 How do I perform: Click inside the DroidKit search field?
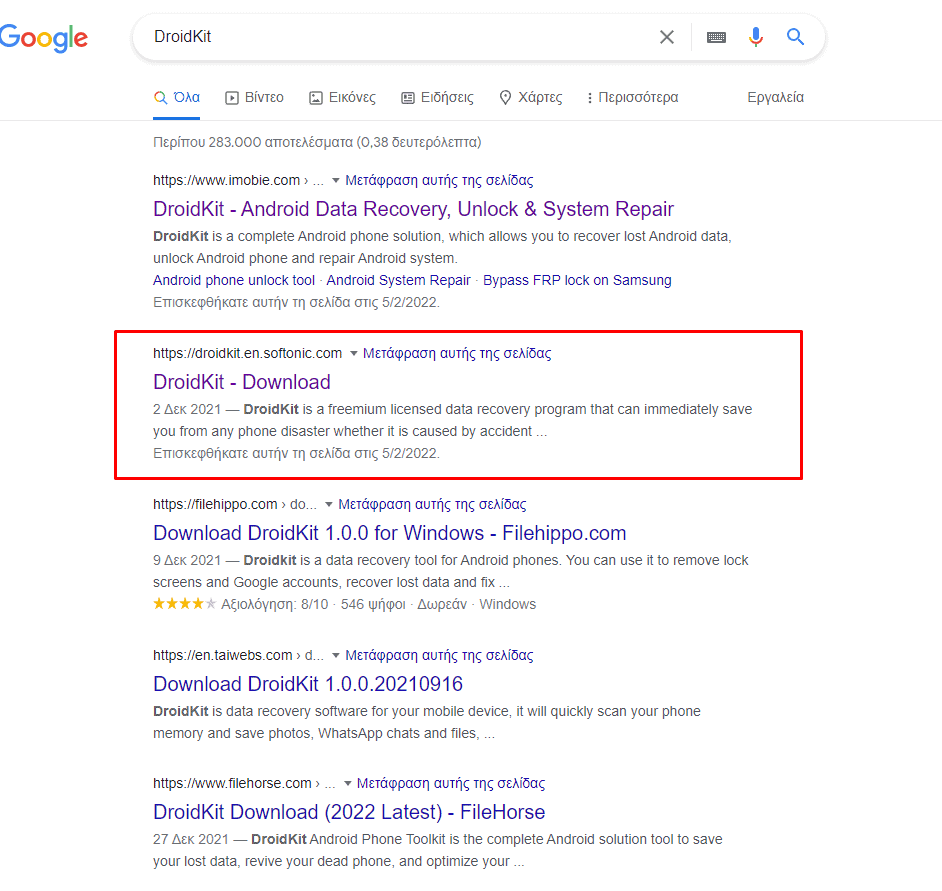click(400, 37)
